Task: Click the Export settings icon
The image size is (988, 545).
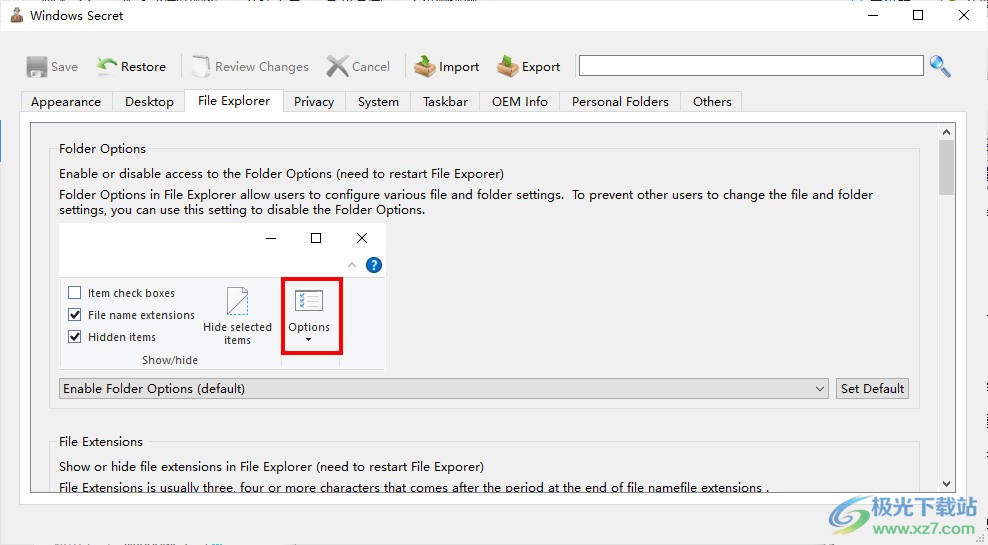Action: pyautogui.click(x=508, y=67)
